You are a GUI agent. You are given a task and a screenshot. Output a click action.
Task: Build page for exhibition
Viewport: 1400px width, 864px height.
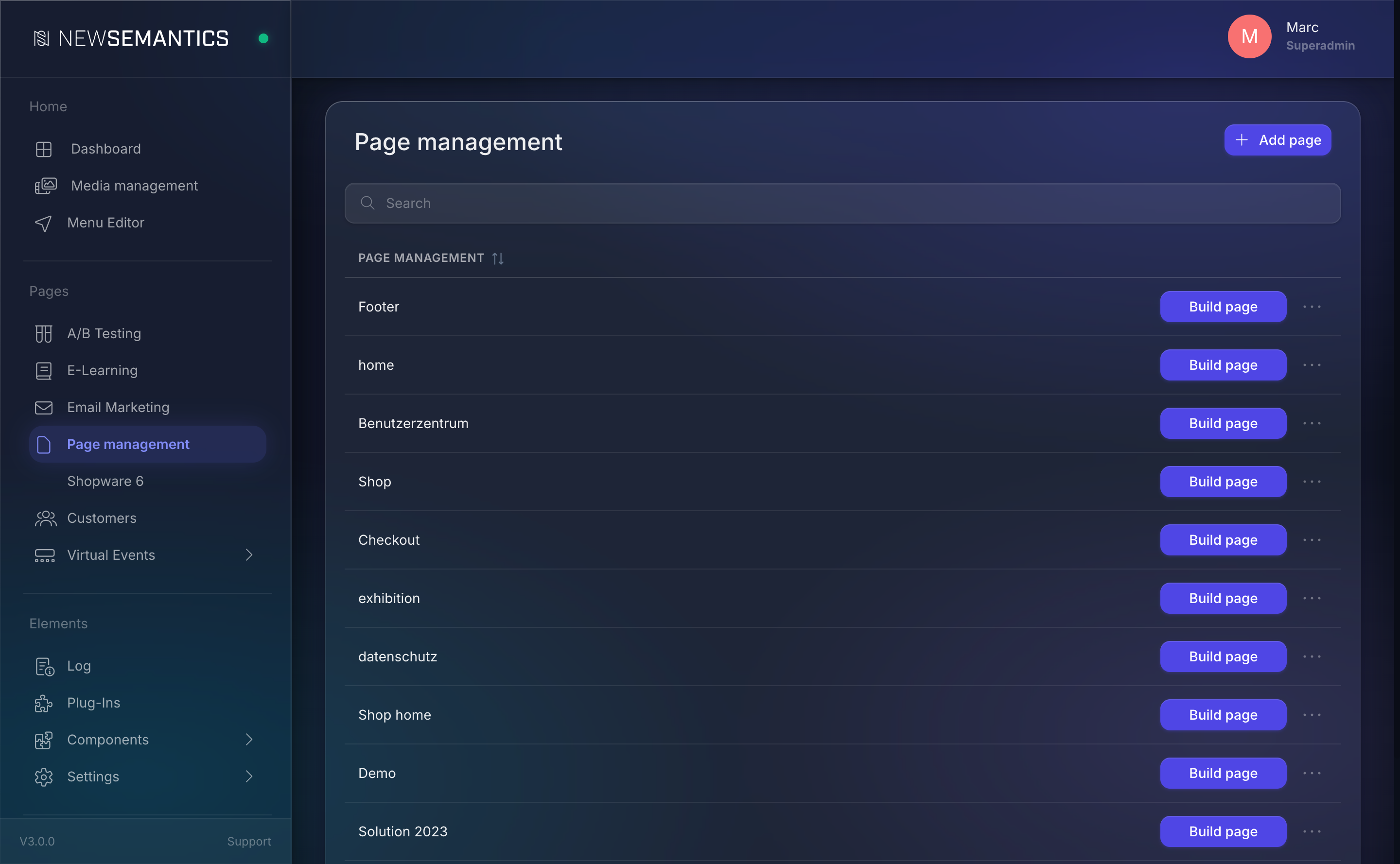tap(1224, 598)
